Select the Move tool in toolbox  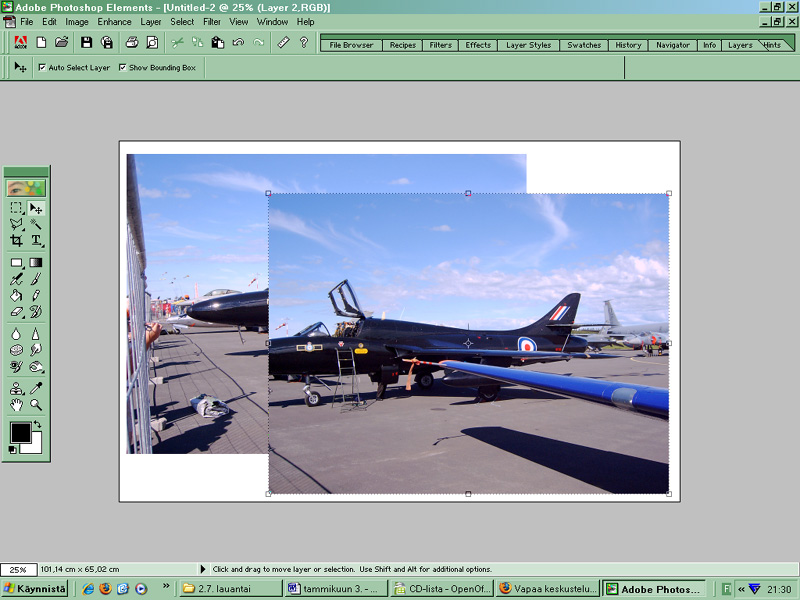click(x=36, y=208)
